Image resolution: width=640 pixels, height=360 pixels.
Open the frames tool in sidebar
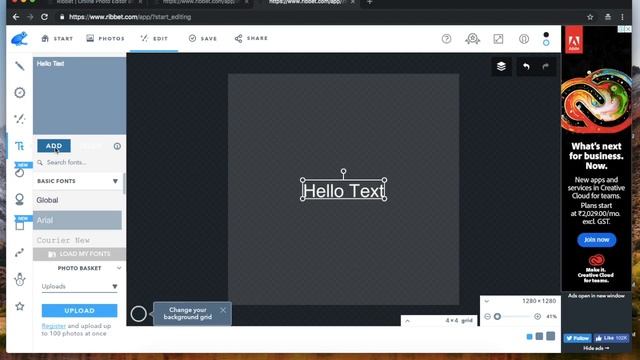pyautogui.click(x=20, y=225)
